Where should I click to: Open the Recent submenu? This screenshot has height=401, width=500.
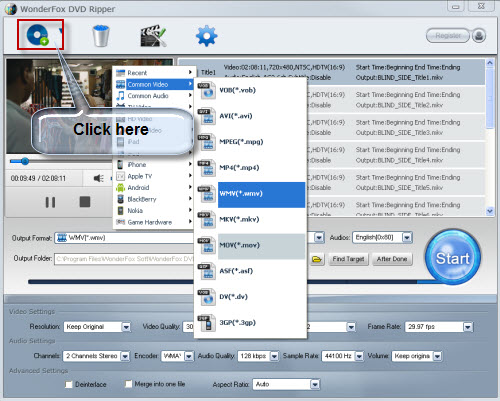tap(154, 73)
